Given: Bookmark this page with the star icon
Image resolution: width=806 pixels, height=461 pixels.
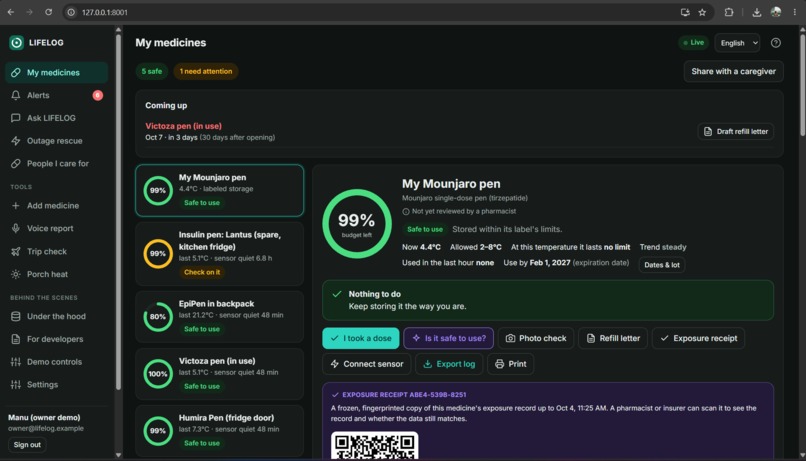Looking at the screenshot, I should (x=702, y=12).
